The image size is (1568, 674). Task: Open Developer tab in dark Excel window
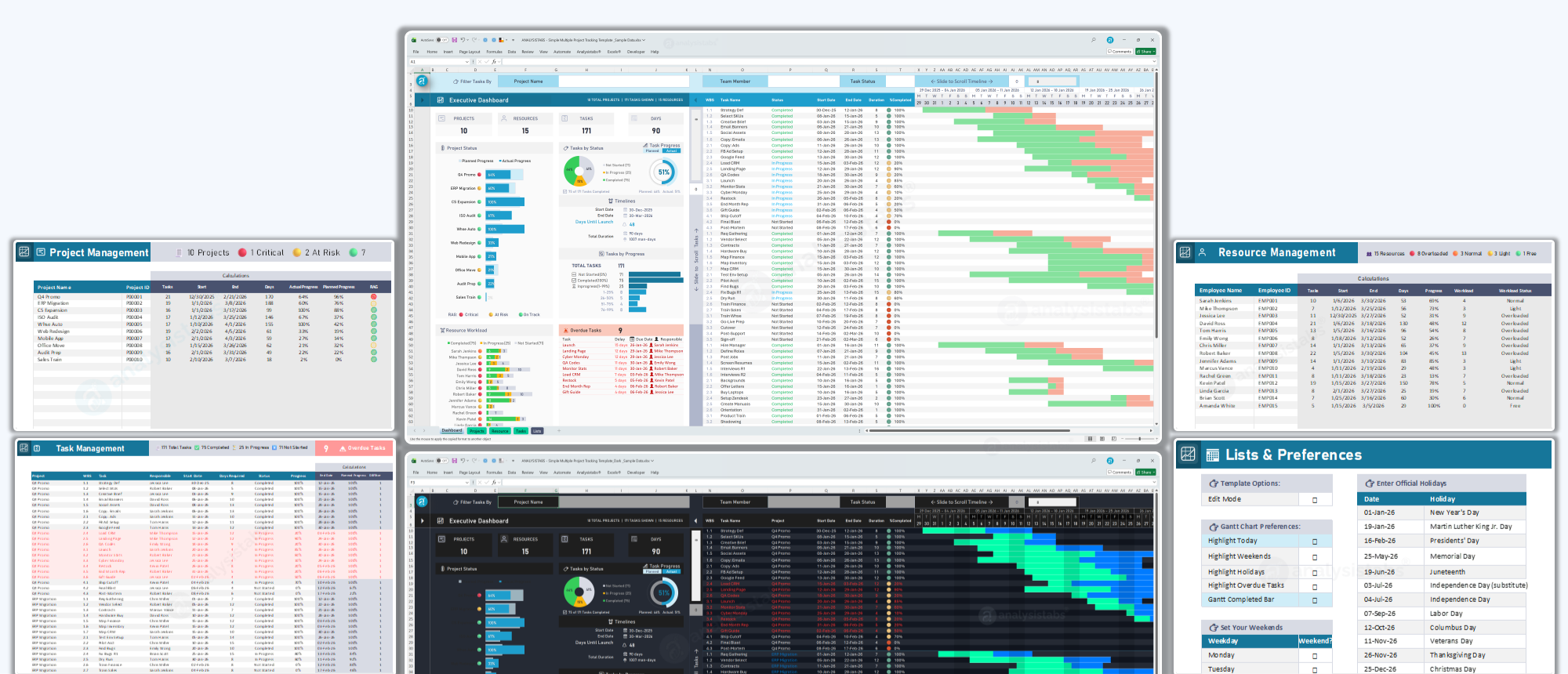[636, 473]
